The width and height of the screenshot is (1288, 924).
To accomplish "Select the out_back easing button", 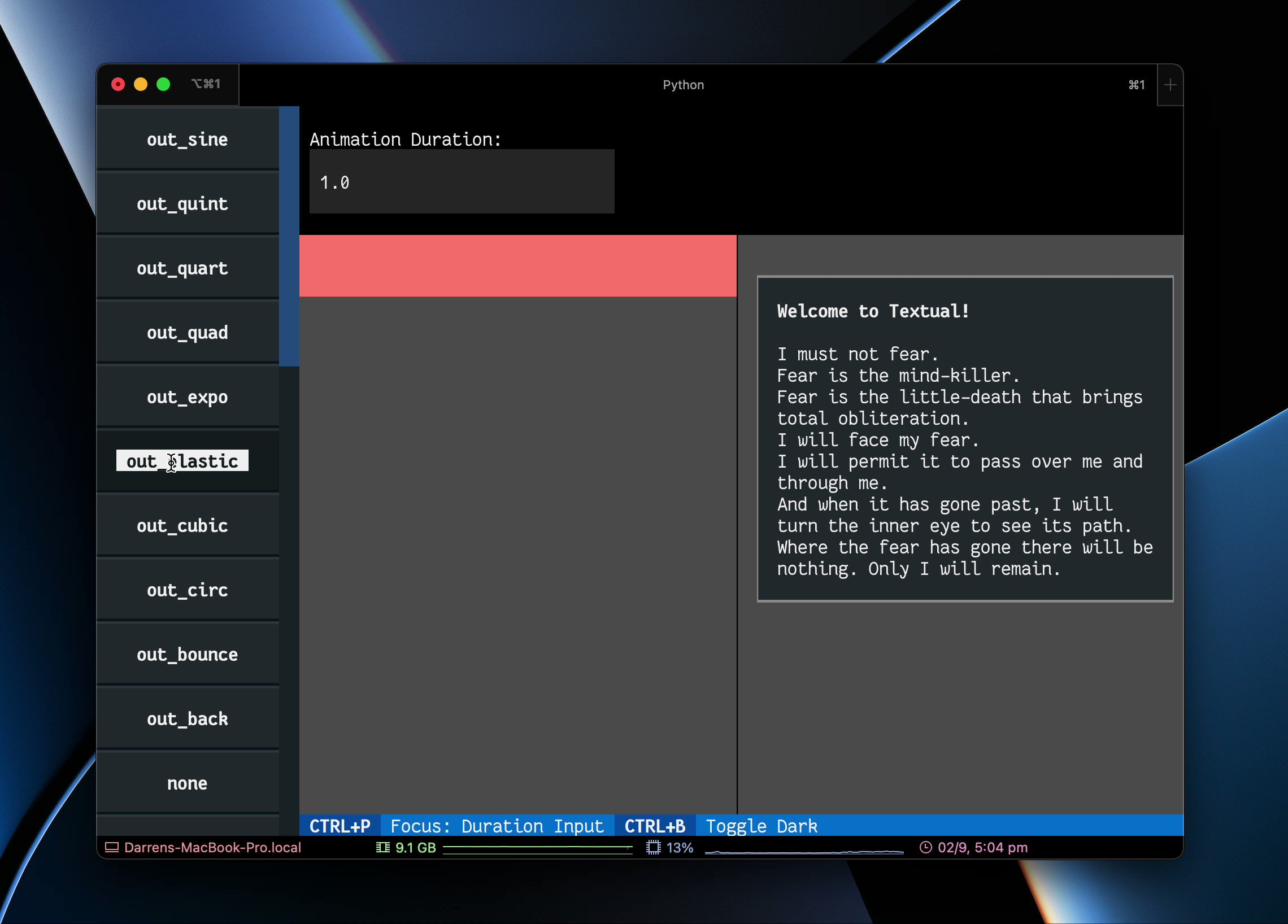I will [188, 718].
